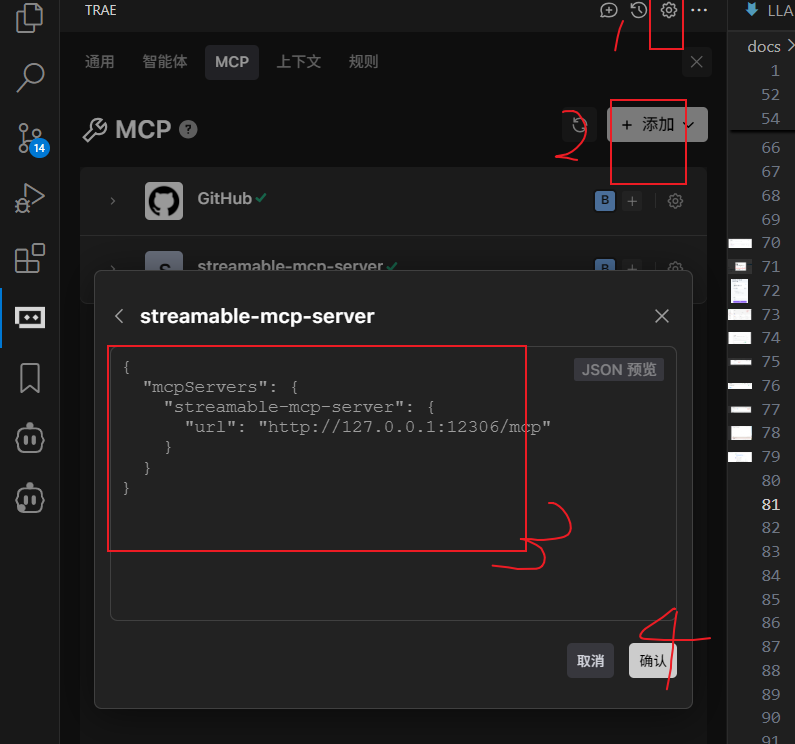The height and width of the screenshot is (744, 795).
Task: Click inside the JSON configuration editor
Action: [x=393, y=483]
